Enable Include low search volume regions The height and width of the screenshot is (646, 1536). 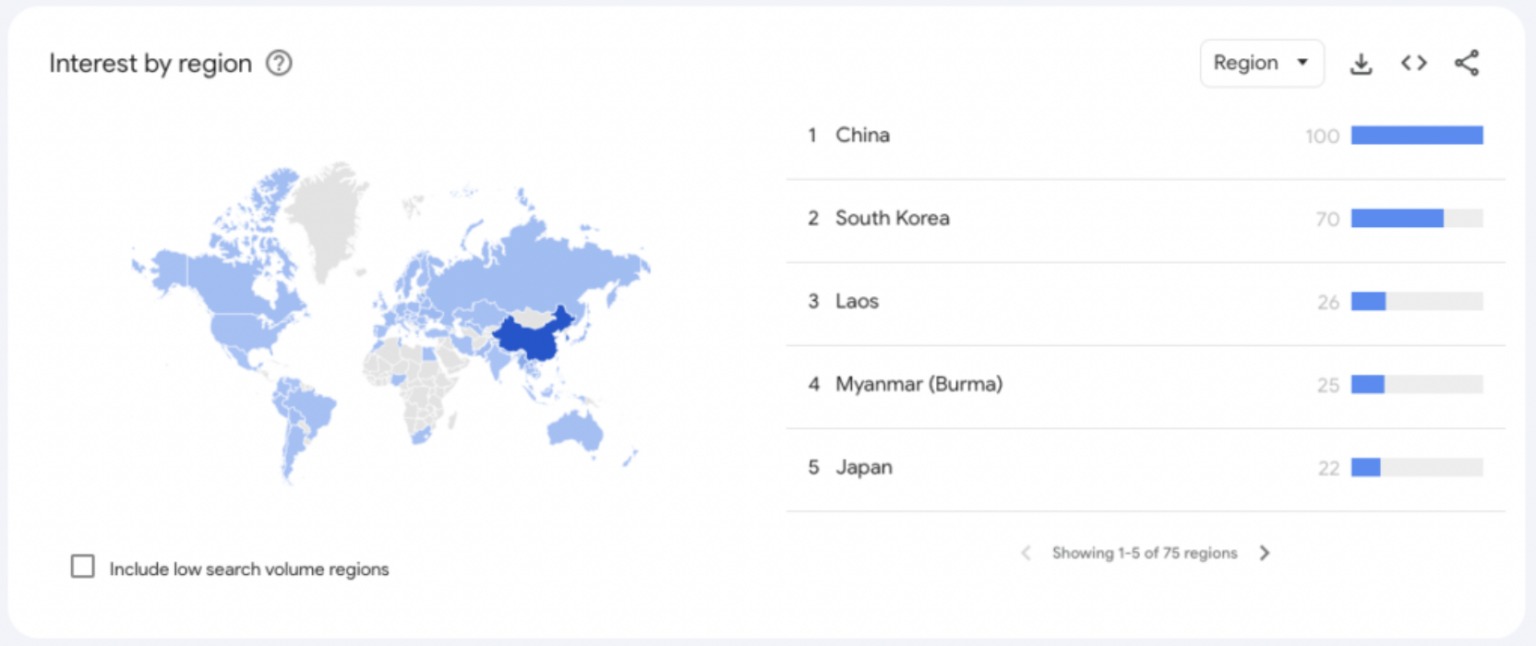(82, 567)
